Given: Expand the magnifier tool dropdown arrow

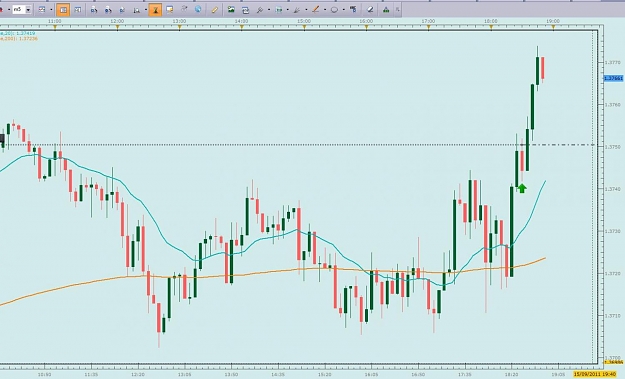Looking at the screenshot, I should click(268, 10).
